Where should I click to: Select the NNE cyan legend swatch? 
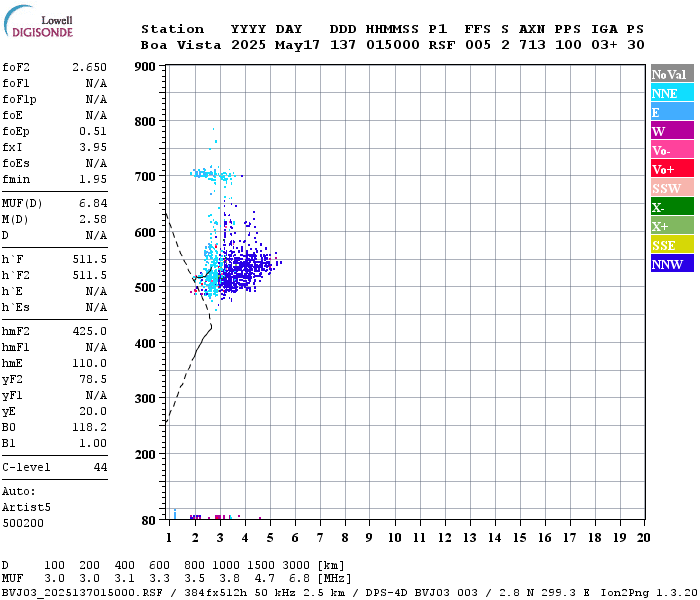(672, 93)
